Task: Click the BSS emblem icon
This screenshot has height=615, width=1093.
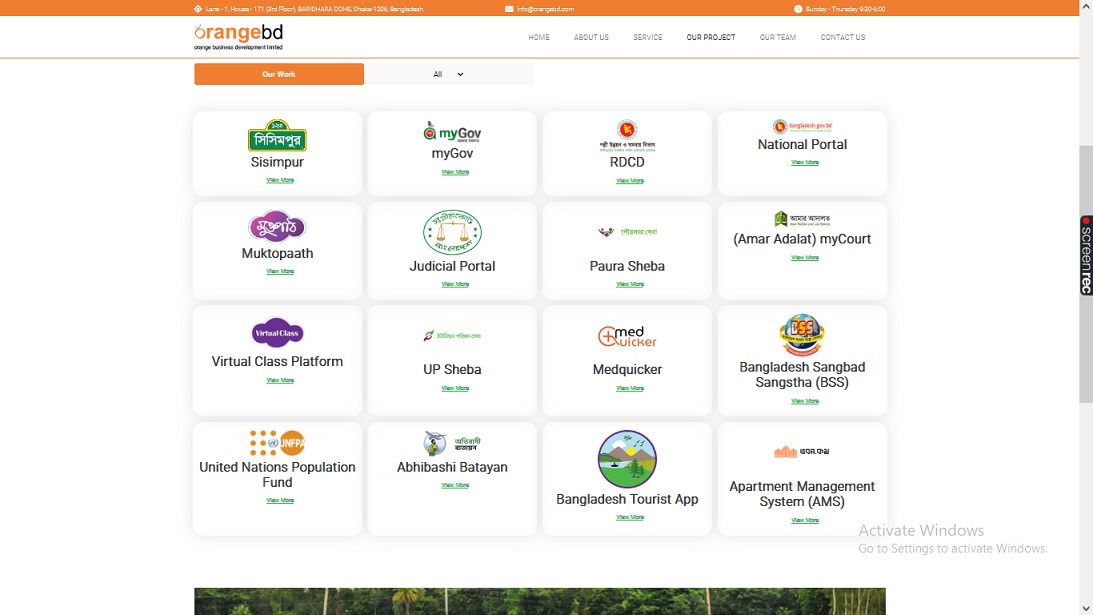Action: (x=802, y=336)
